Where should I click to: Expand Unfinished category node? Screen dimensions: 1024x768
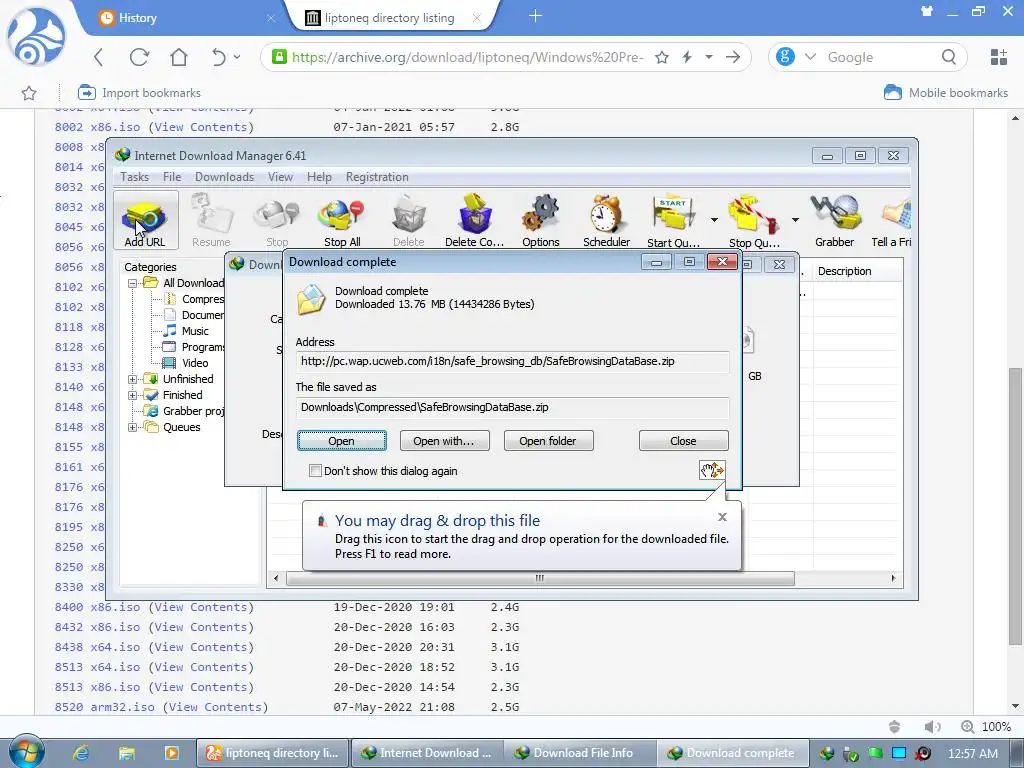133,379
